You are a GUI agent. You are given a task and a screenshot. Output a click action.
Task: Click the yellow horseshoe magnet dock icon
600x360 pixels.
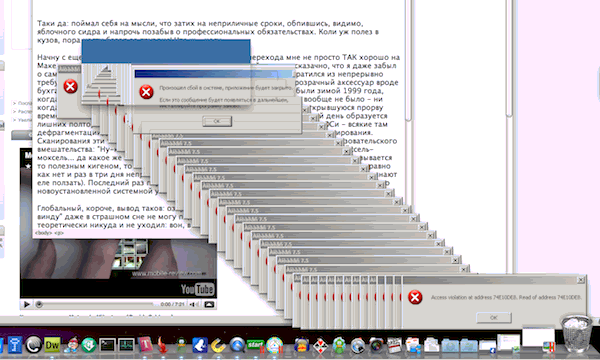coord(218,345)
